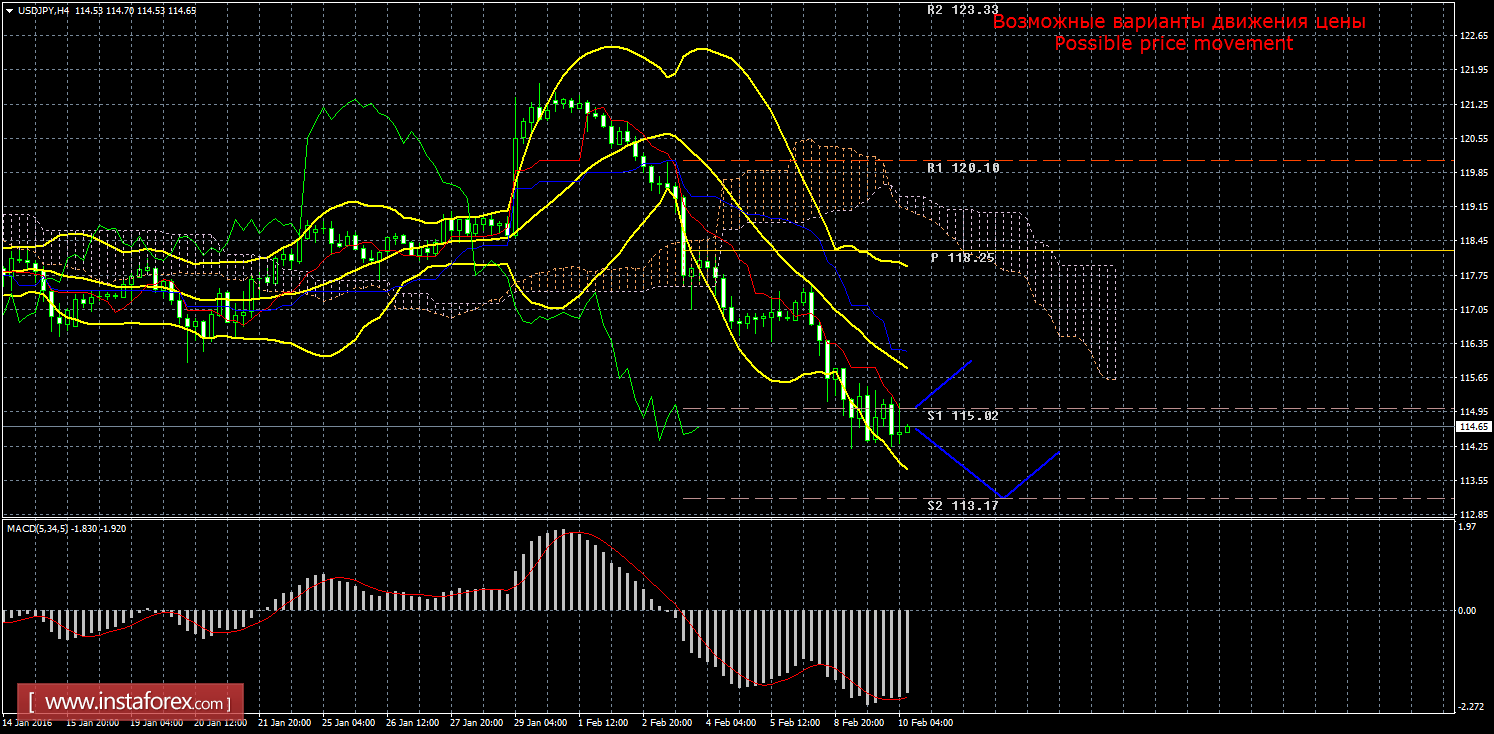1494x734 pixels.
Task: Click the -2.272 value on MACD scale
Action: (x=1471, y=707)
